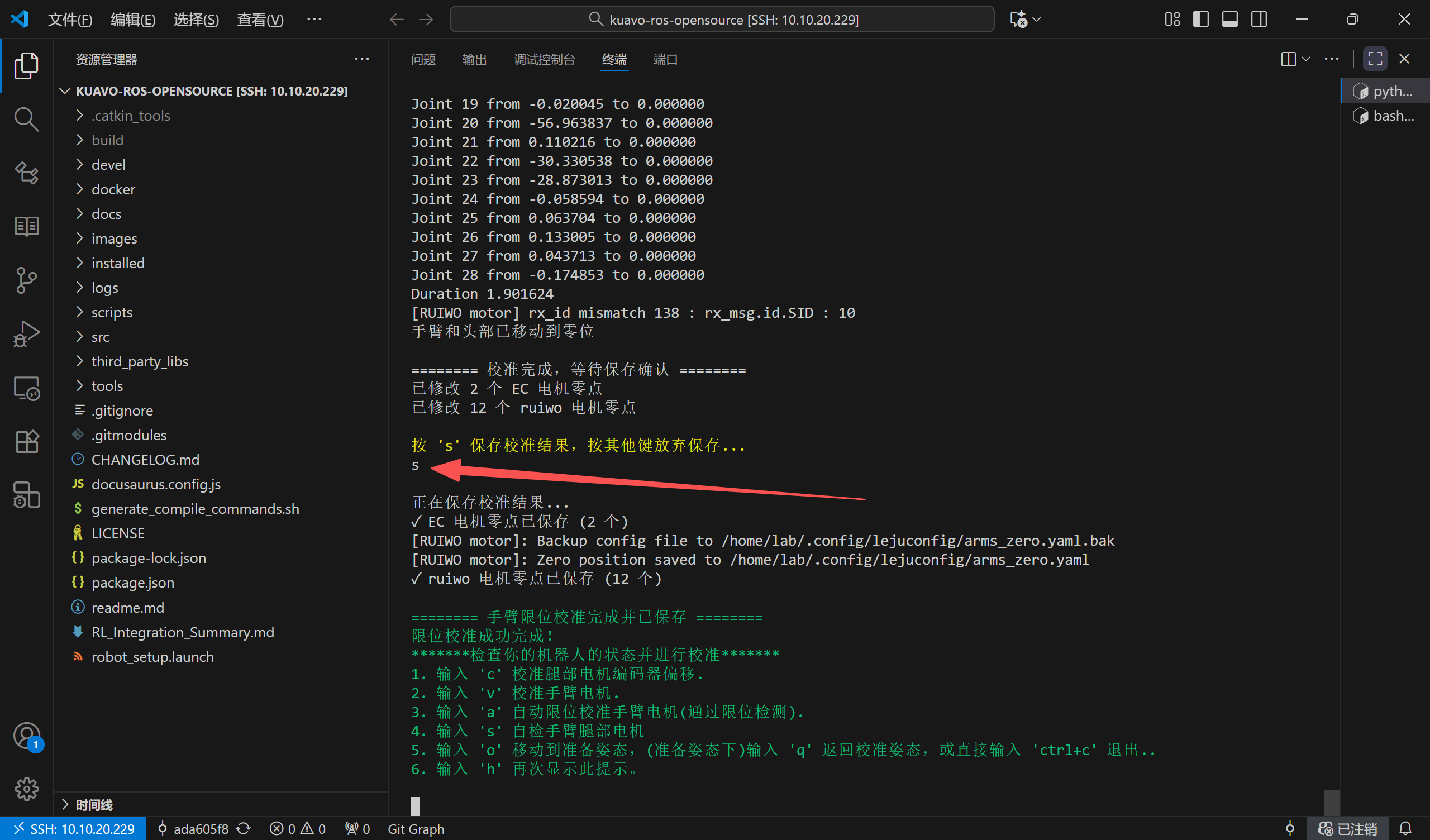The image size is (1430, 840).
Task: Switch to the 输出 panel tab
Action: point(474,60)
